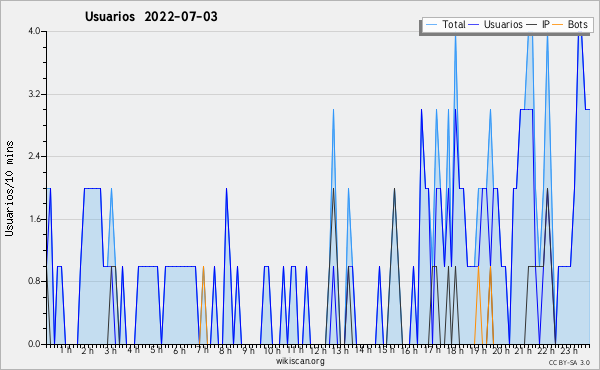Screen dimensions: 600x370
Task: Click the '13 h' x-axis label
Action: (x=340, y=351)
